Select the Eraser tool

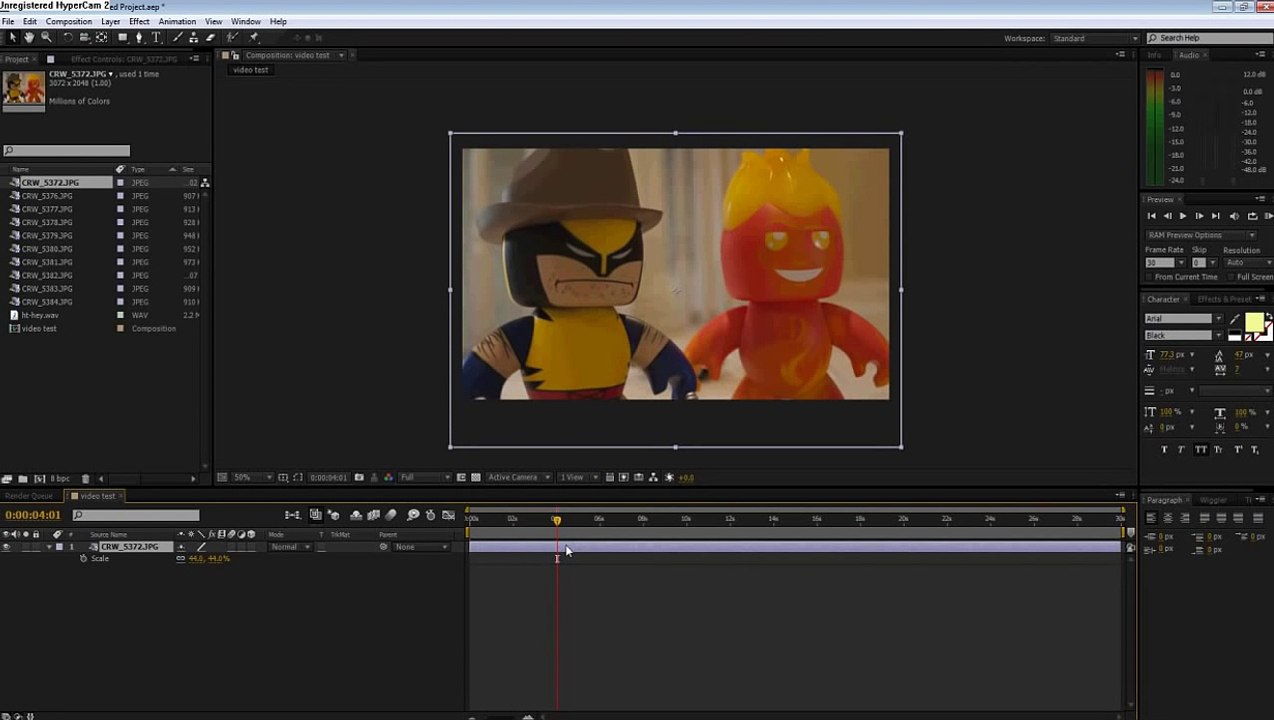(210, 38)
